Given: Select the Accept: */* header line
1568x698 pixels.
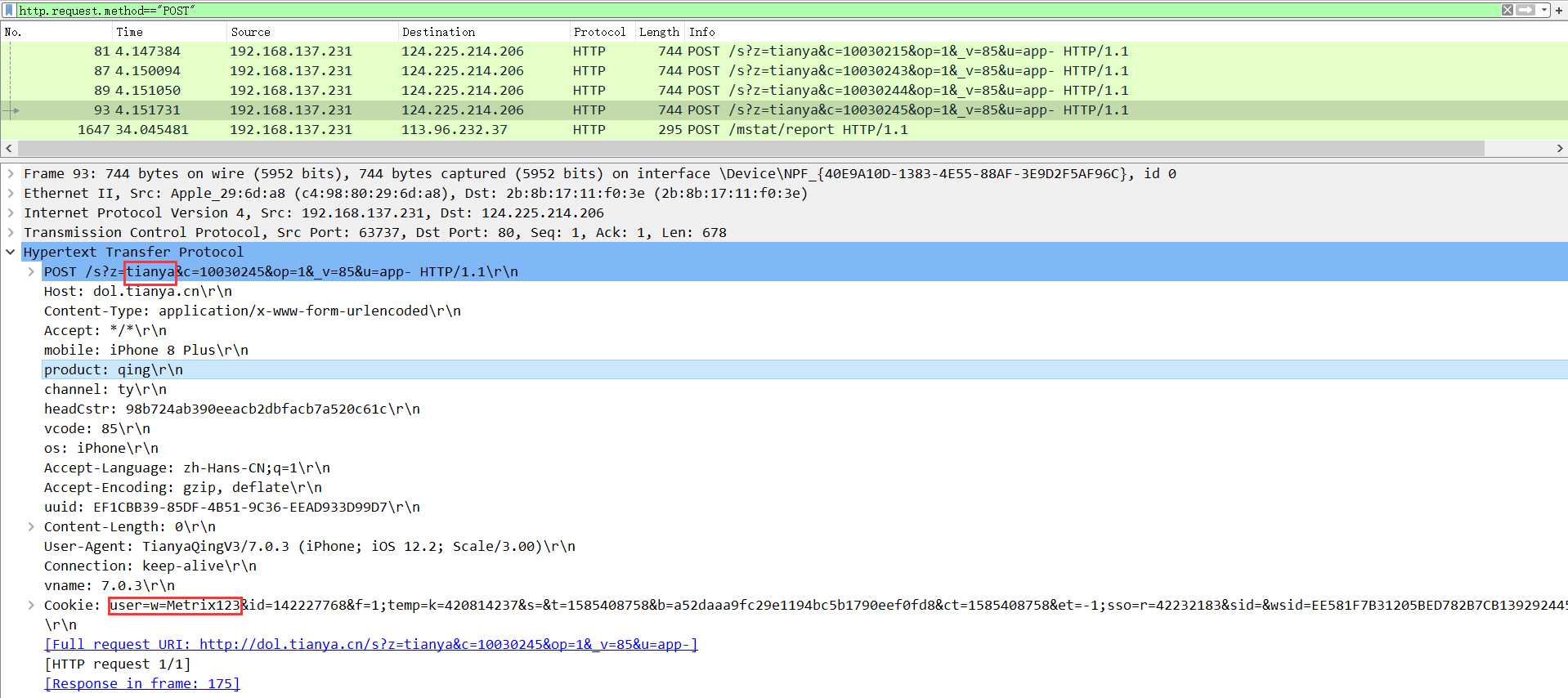Looking at the screenshot, I should [x=105, y=330].
